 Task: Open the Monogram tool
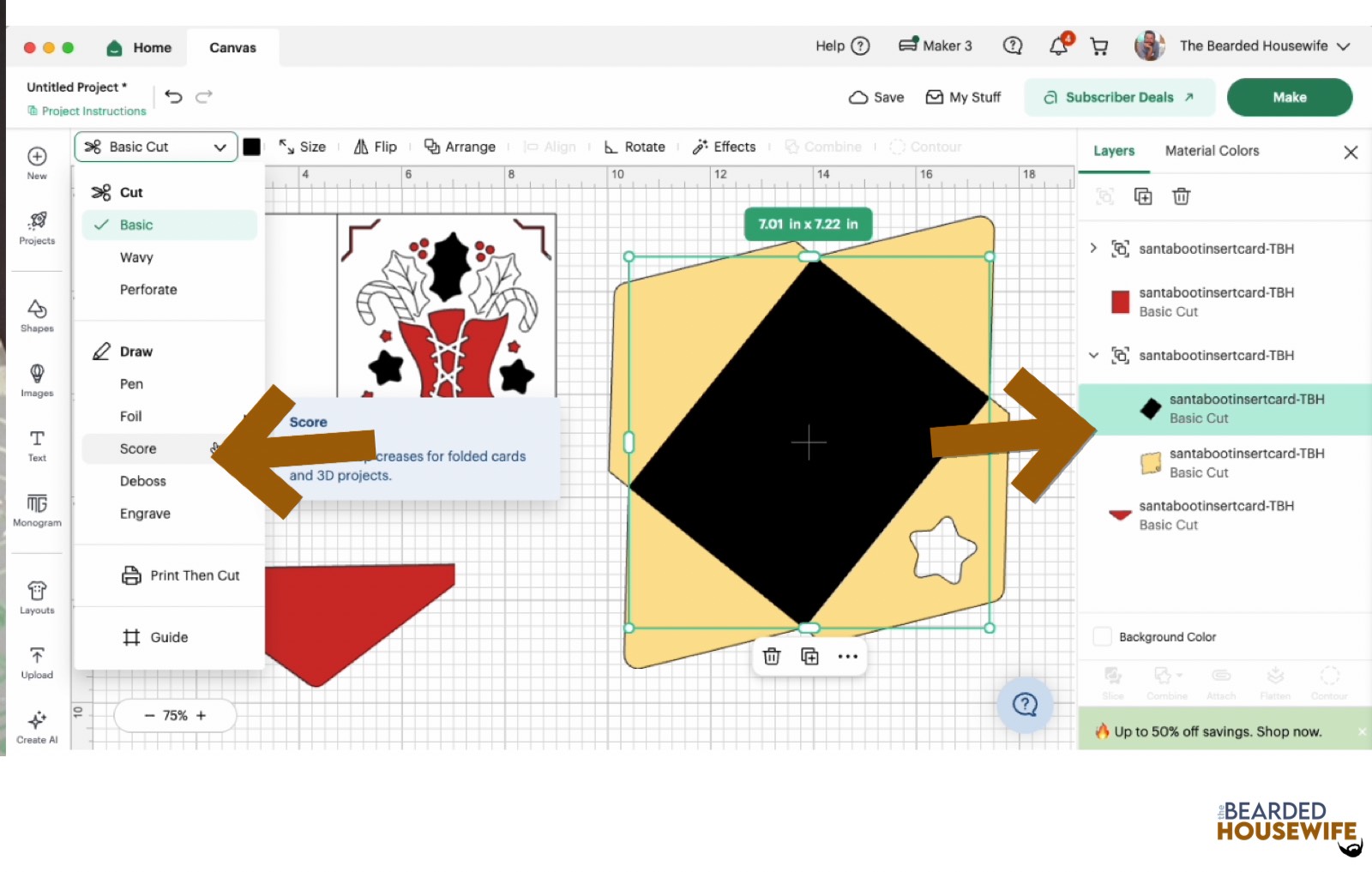37,509
